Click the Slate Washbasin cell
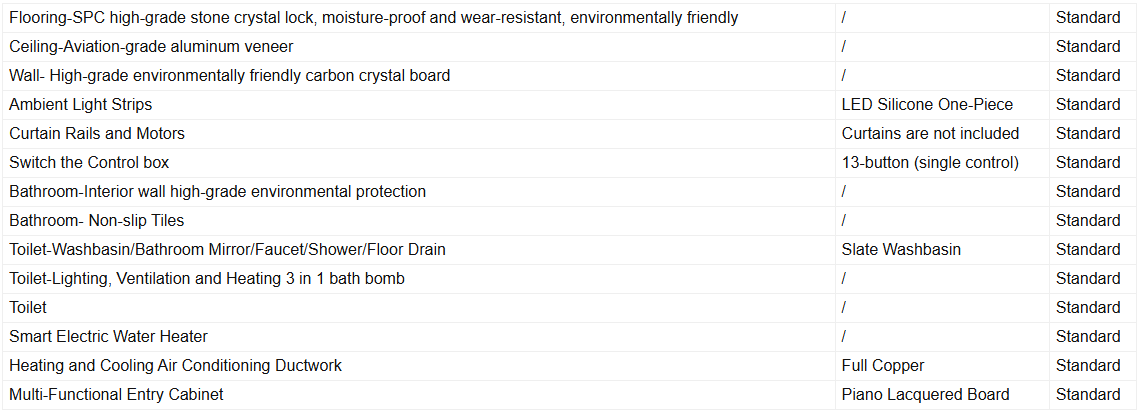Image resolution: width=1140 pixels, height=414 pixels. [901, 250]
